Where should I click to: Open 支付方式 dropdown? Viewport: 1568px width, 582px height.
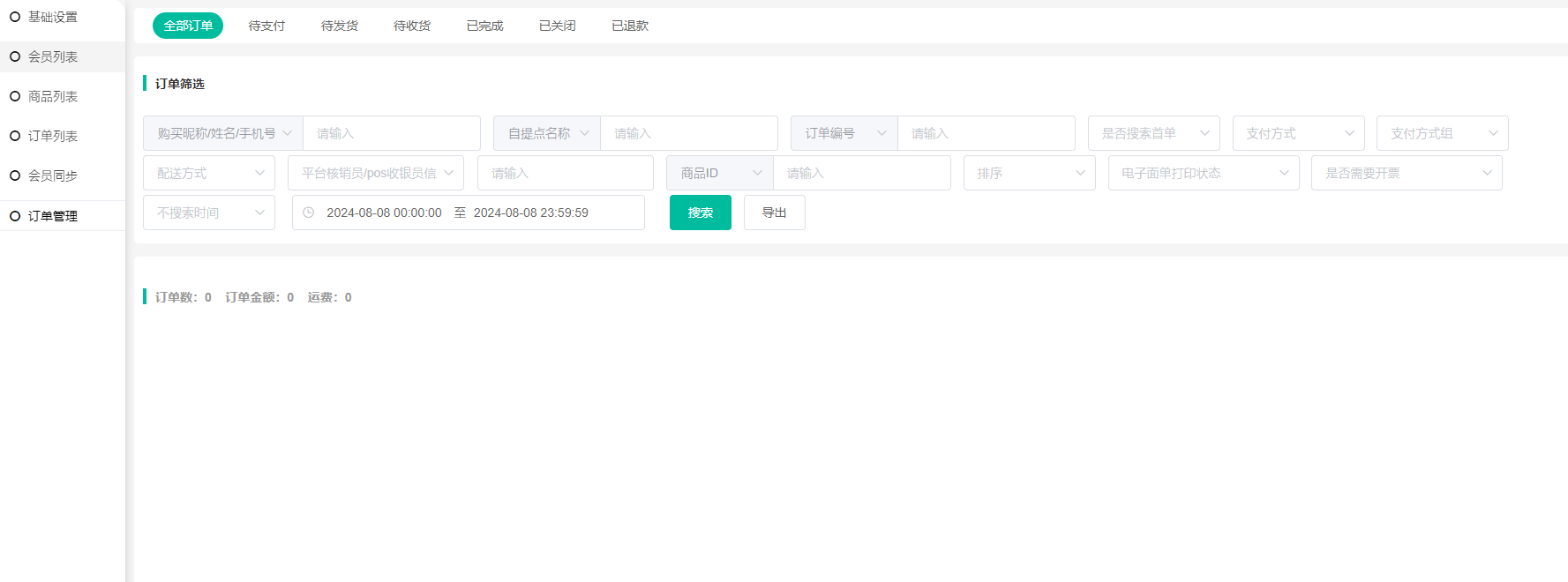click(1298, 133)
